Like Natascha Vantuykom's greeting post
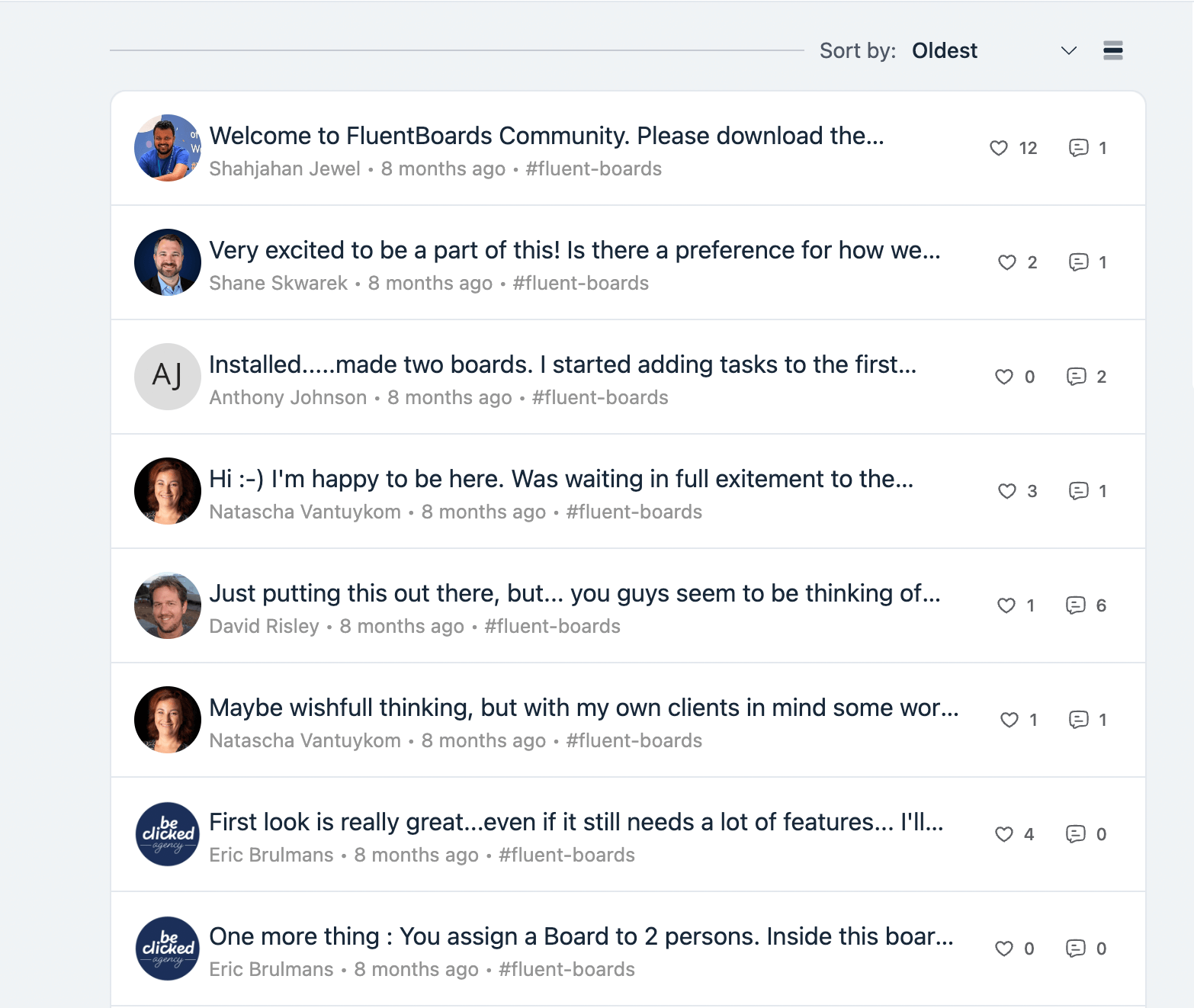 pyautogui.click(x=1007, y=492)
